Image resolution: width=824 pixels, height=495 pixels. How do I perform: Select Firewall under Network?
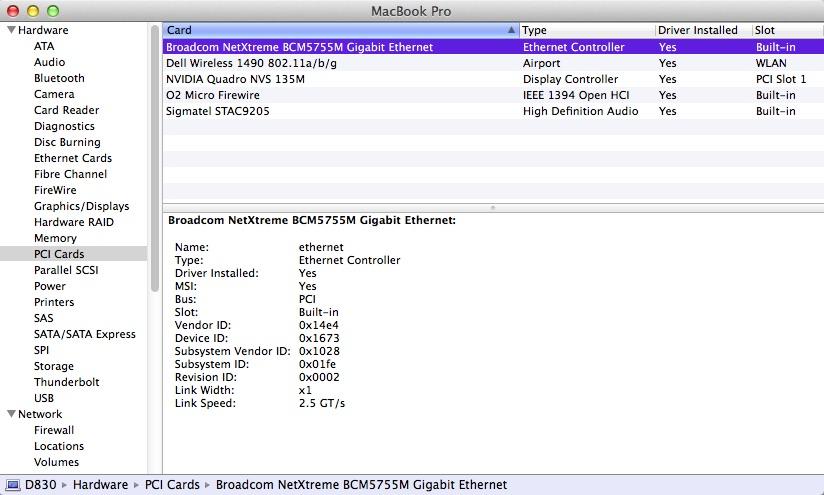[x=54, y=430]
